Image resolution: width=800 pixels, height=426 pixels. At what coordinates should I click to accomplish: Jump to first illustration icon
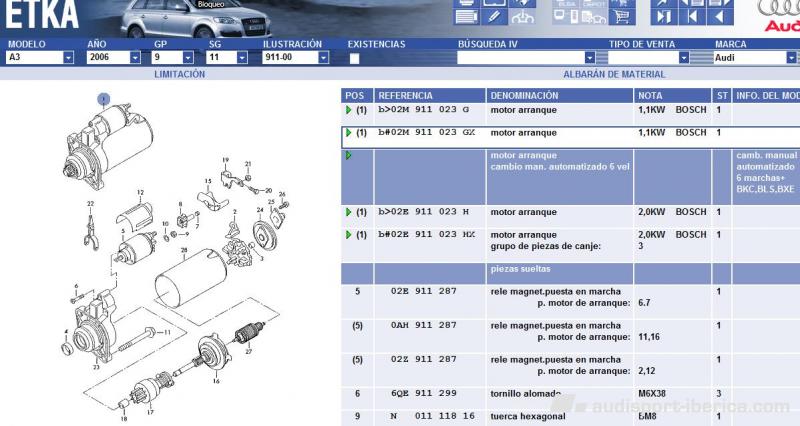pos(692,16)
